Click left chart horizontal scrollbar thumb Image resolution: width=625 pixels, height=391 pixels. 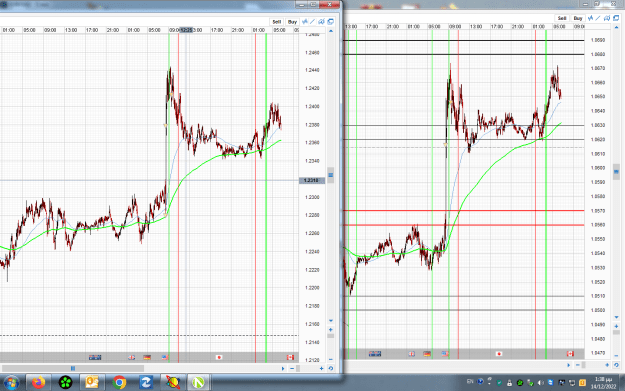[73, 369]
